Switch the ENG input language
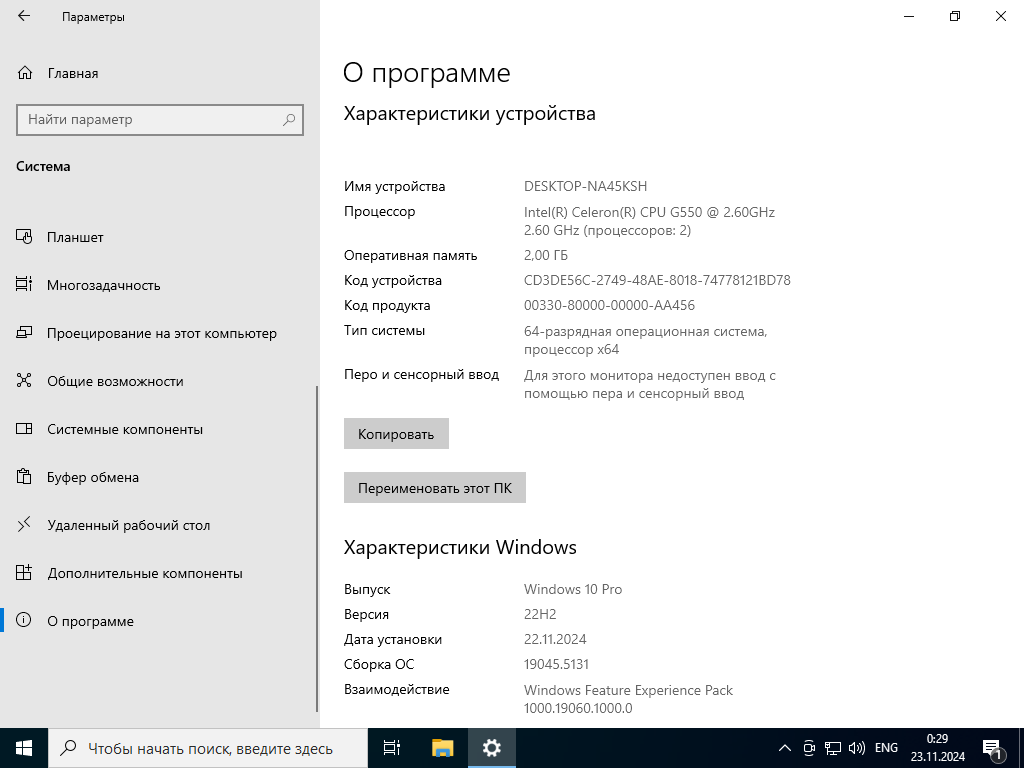Viewport: 1024px width, 768px height. tap(886, 748)
